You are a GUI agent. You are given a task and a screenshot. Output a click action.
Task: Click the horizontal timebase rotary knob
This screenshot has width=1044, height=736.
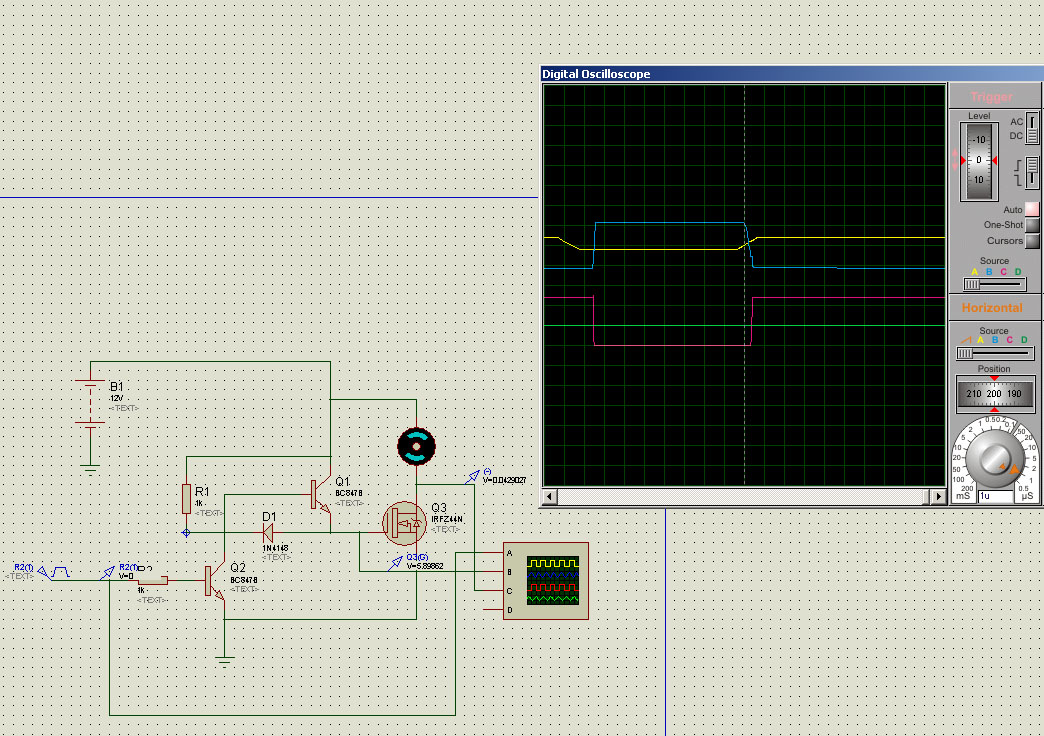point(994,458)
